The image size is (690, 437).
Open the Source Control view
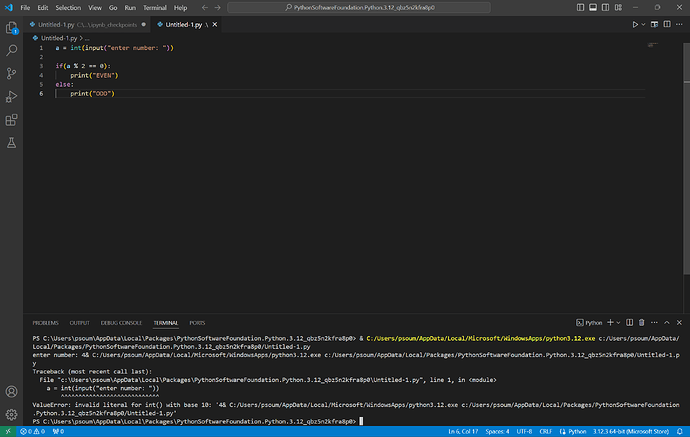11,73
